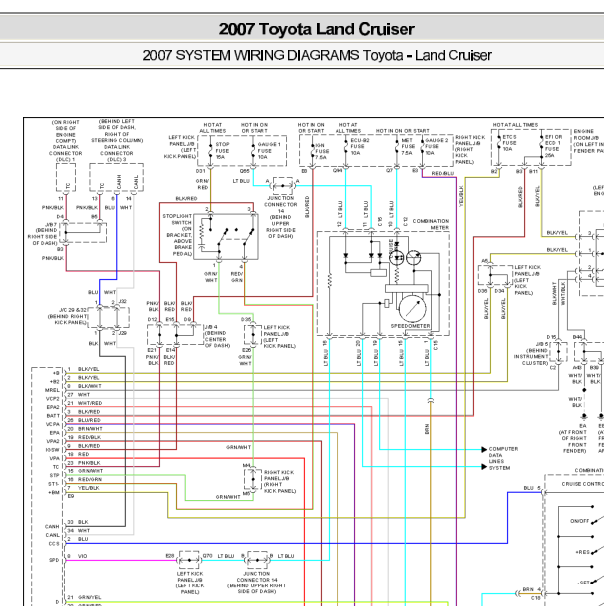Image resolution: width=604 pixels, height=606 pixels.
Task: Select the CANH pin label
Action: 52,526
